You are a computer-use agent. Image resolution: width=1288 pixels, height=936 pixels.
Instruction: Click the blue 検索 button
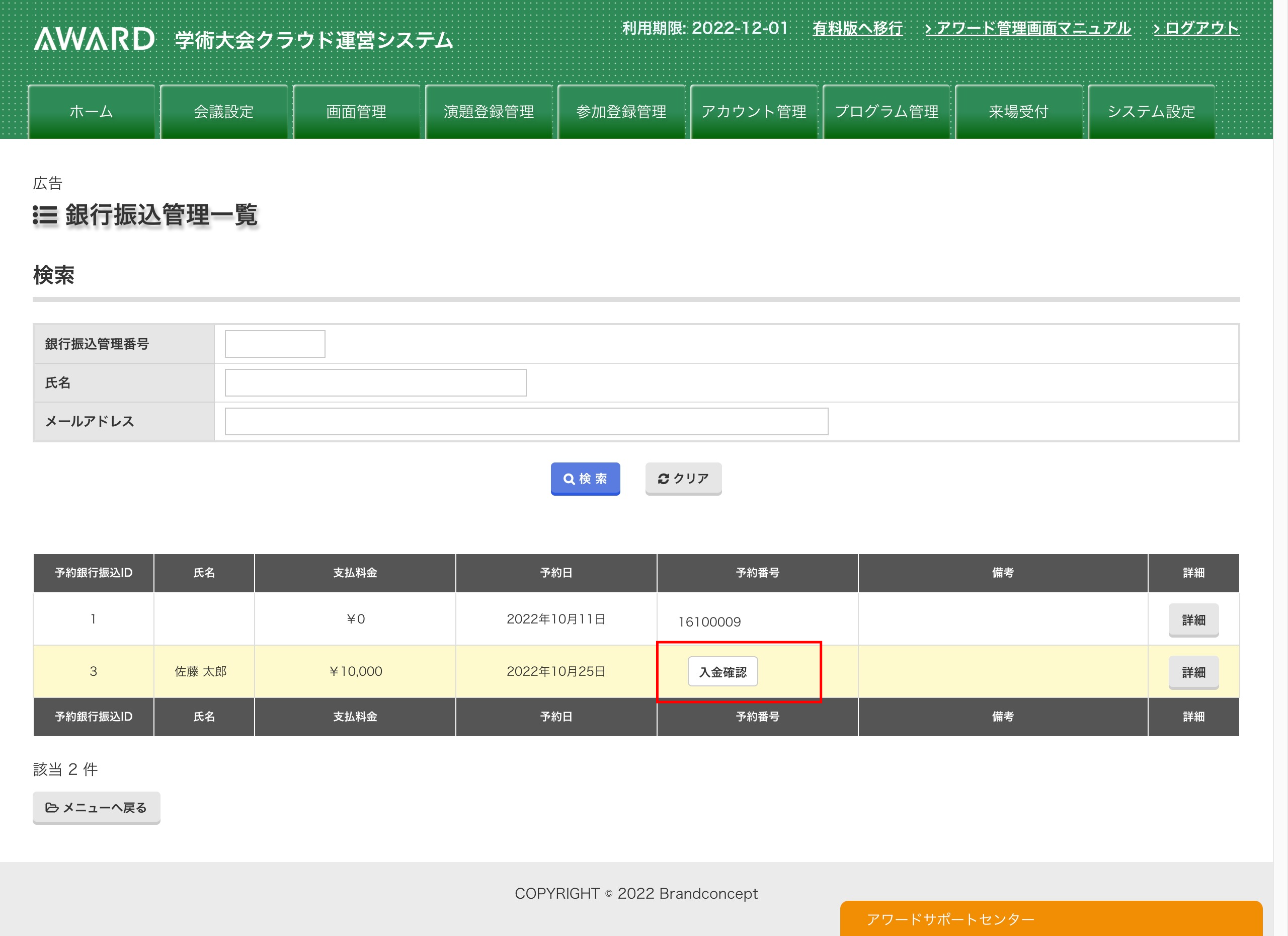[x=585, y=479]
